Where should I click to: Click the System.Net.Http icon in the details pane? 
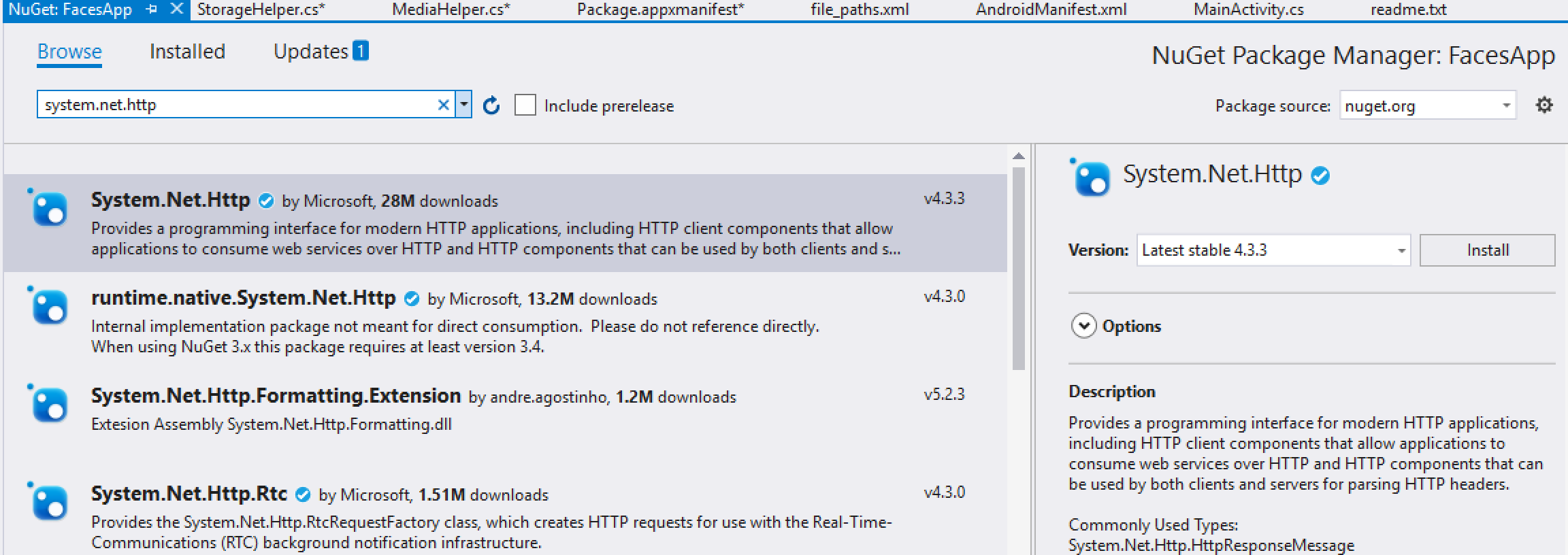[x=1090, y=177]
